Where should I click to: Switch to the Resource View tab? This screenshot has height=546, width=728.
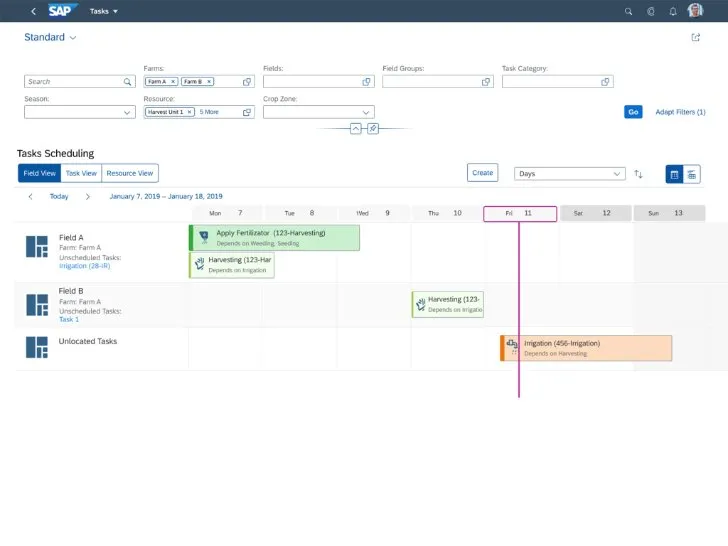tap(130, 173)
